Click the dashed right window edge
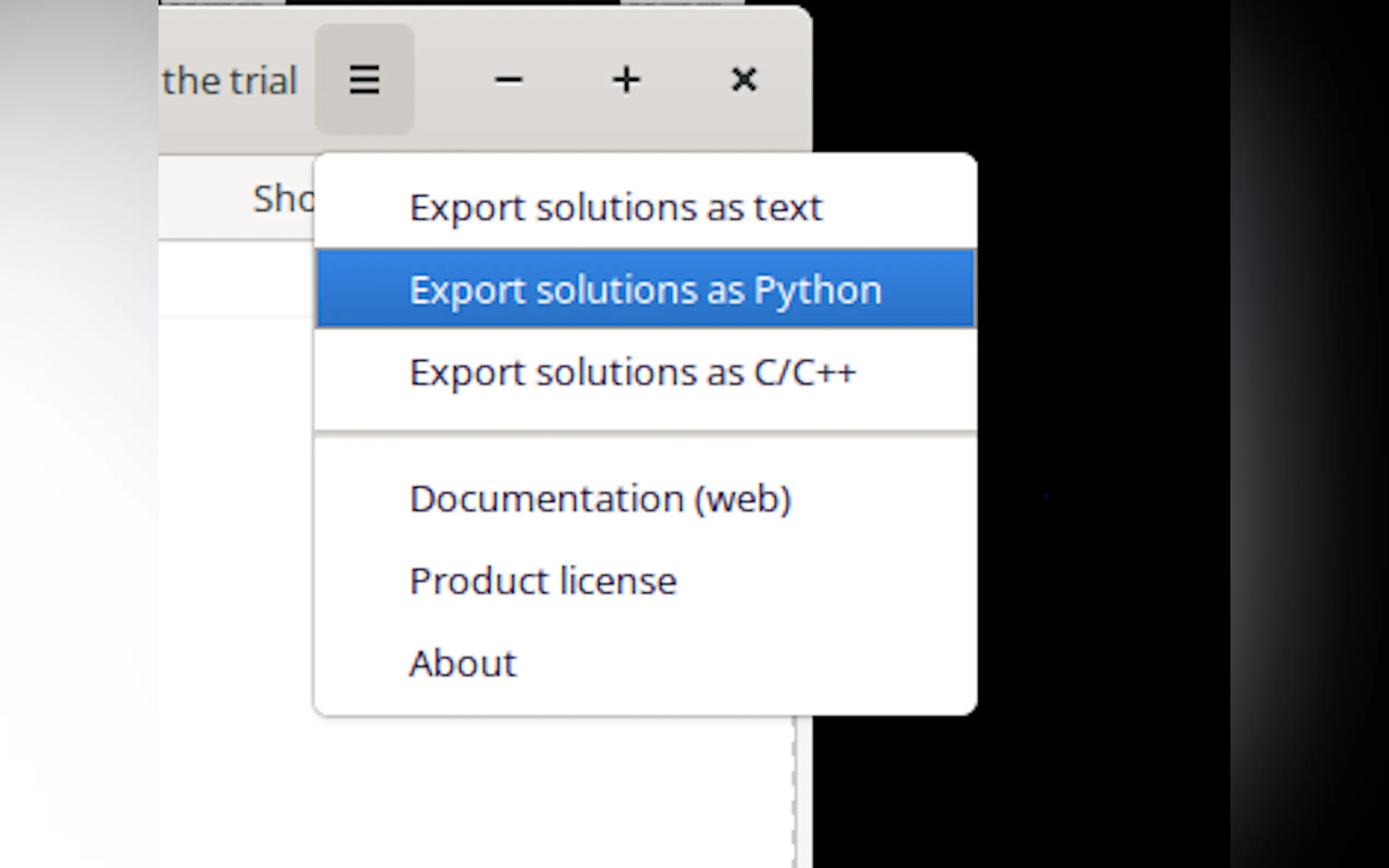Viewport: 1389px width, 868px height. 795,792
